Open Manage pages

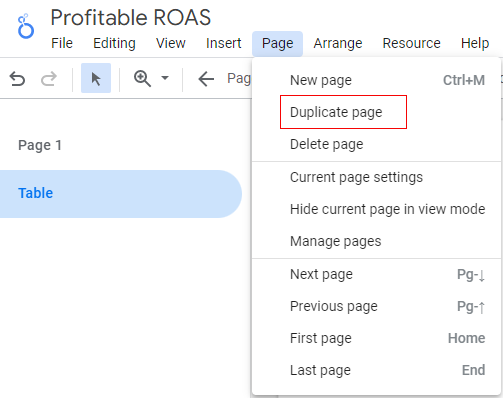tap(377, 241)
